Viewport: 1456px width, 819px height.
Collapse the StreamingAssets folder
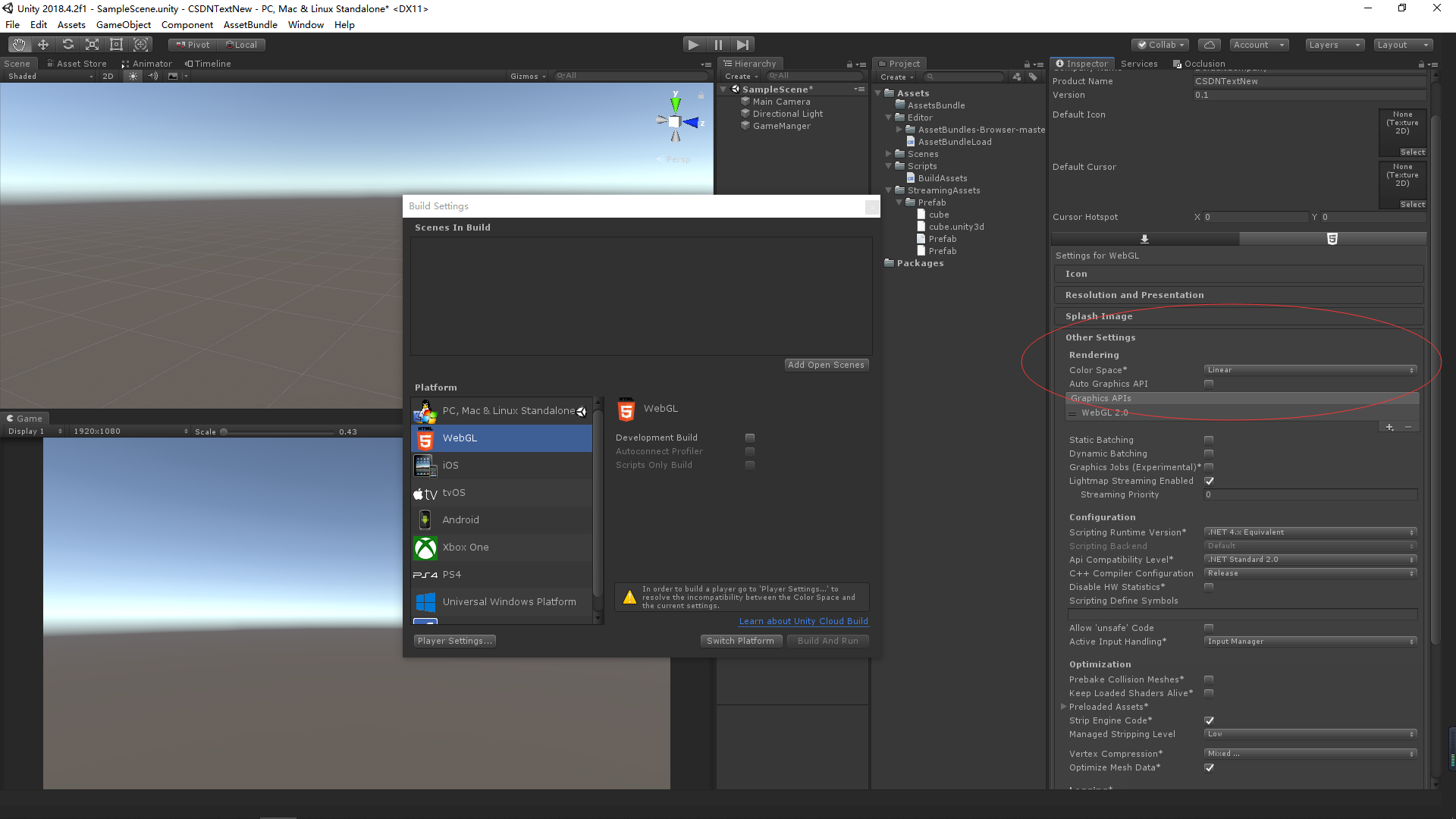[889, 190]
